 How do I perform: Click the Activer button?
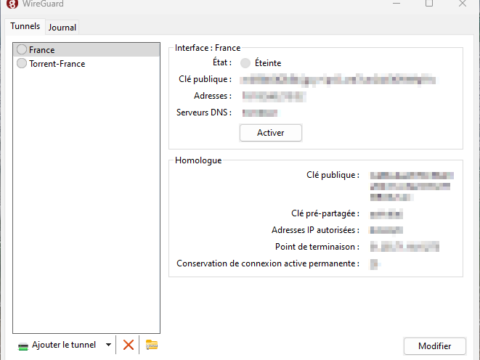271,133
